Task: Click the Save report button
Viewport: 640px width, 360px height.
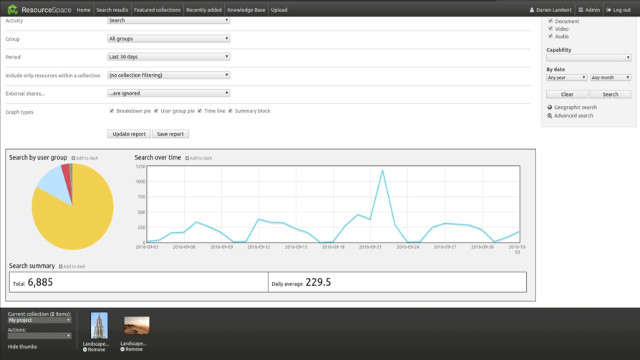Action: (170, 134)
